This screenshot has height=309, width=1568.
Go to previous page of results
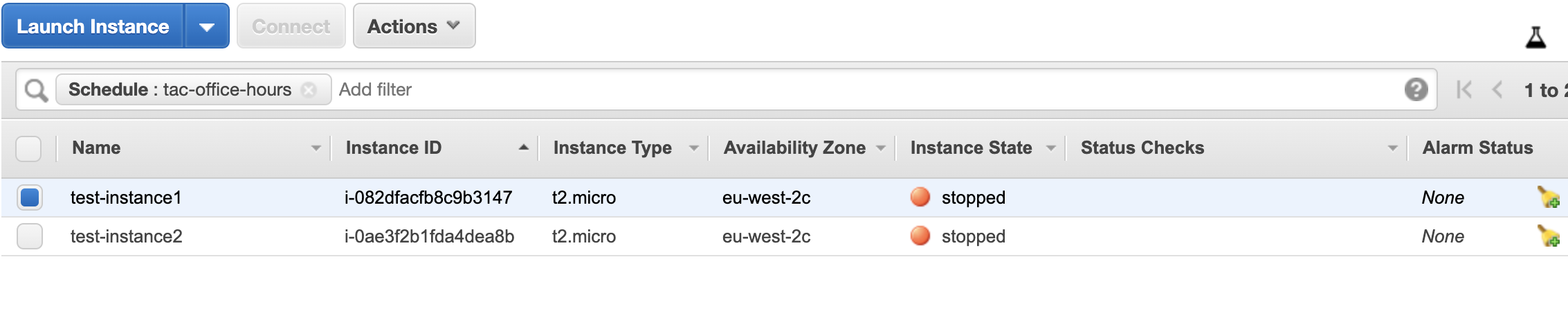[x=1497, y=90]
